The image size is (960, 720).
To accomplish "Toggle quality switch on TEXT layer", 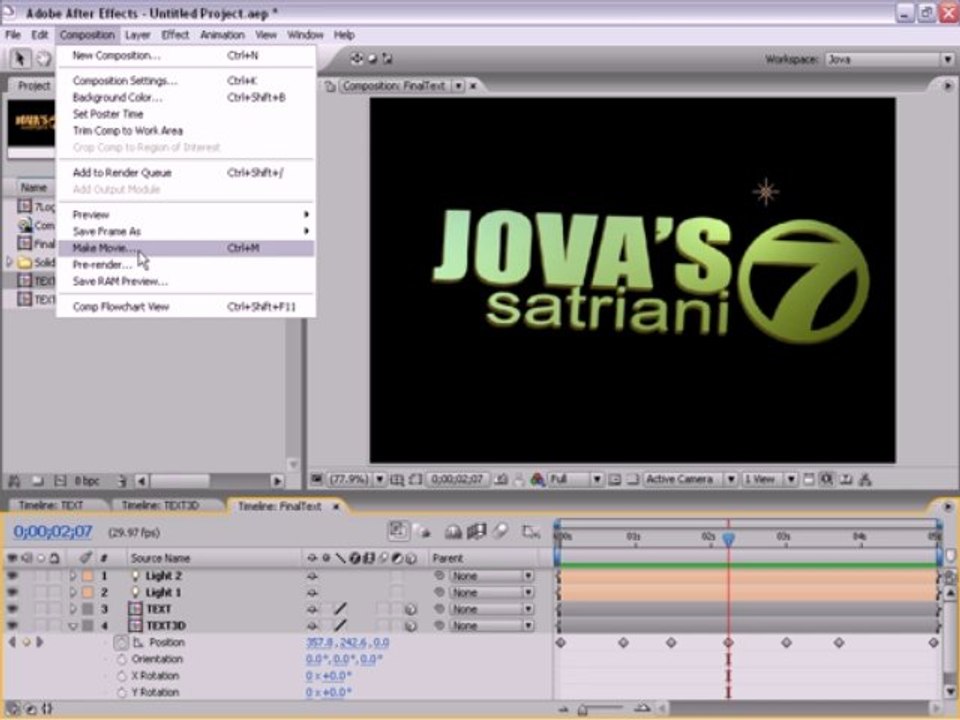I will pos(341,609).
